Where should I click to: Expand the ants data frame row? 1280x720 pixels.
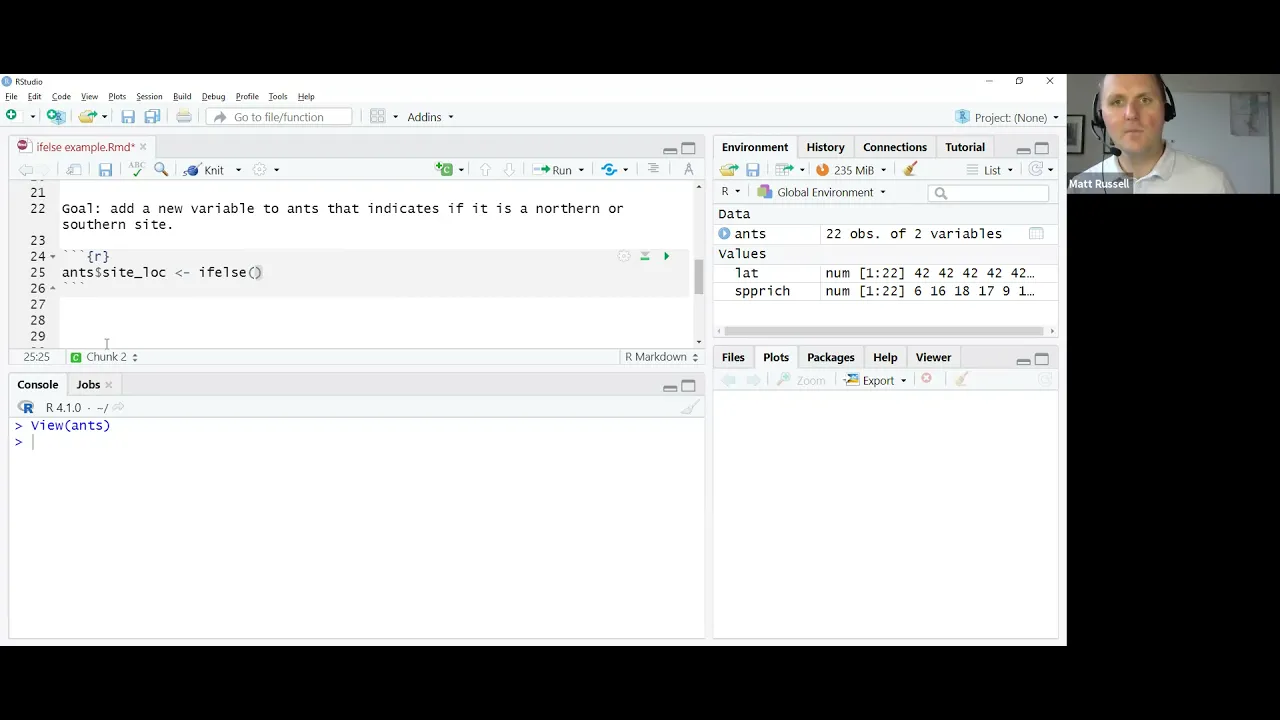click(x=724, y=234)
